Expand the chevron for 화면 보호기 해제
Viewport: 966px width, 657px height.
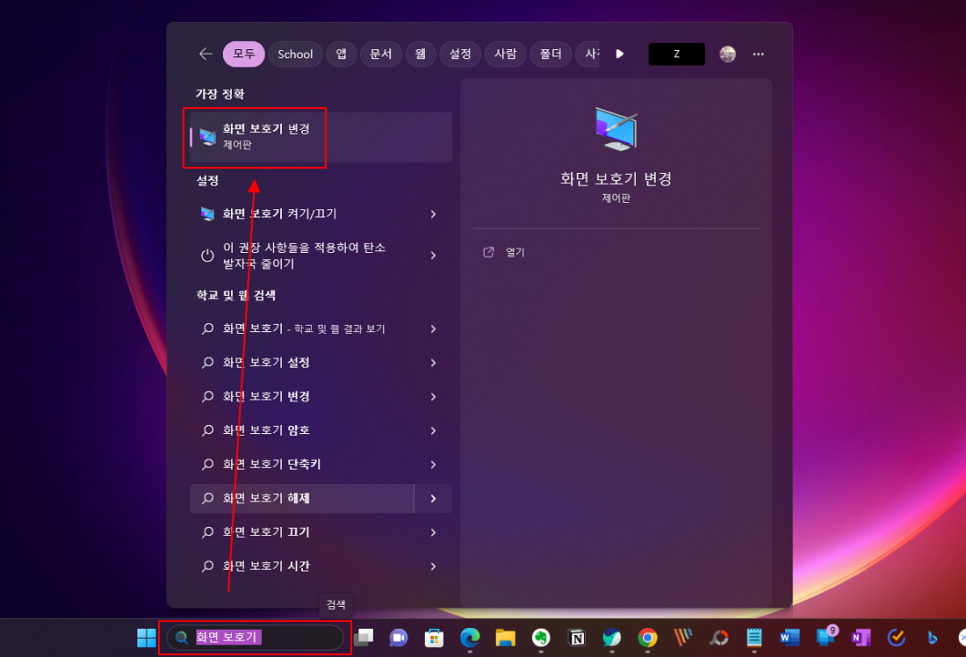point(433,498)
